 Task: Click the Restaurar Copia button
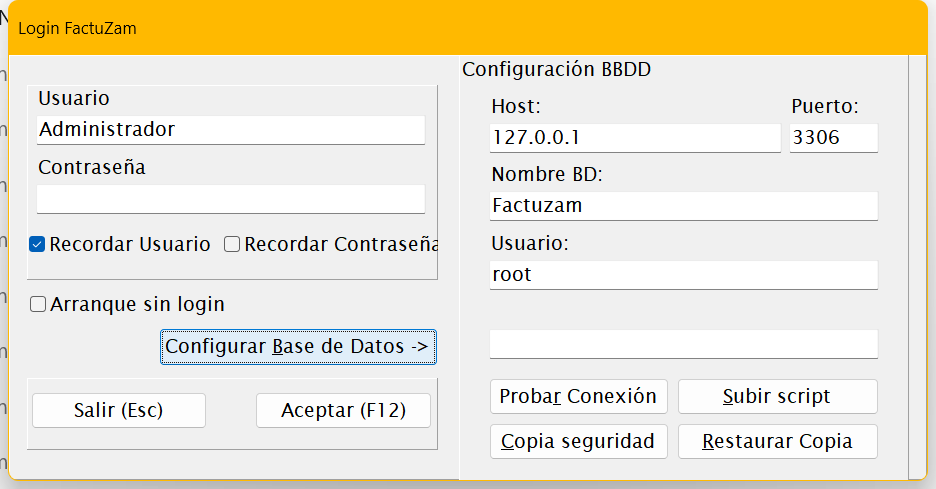coord(778,441)
